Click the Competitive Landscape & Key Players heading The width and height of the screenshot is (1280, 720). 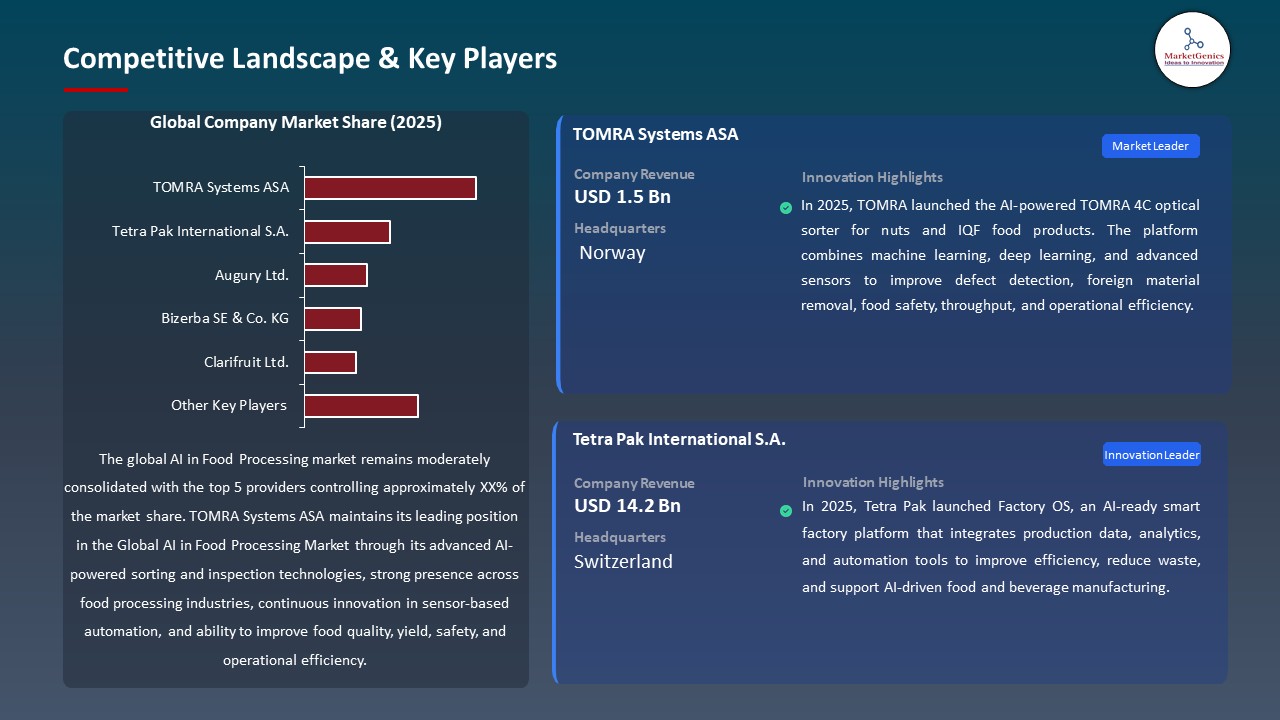[310, 58]
